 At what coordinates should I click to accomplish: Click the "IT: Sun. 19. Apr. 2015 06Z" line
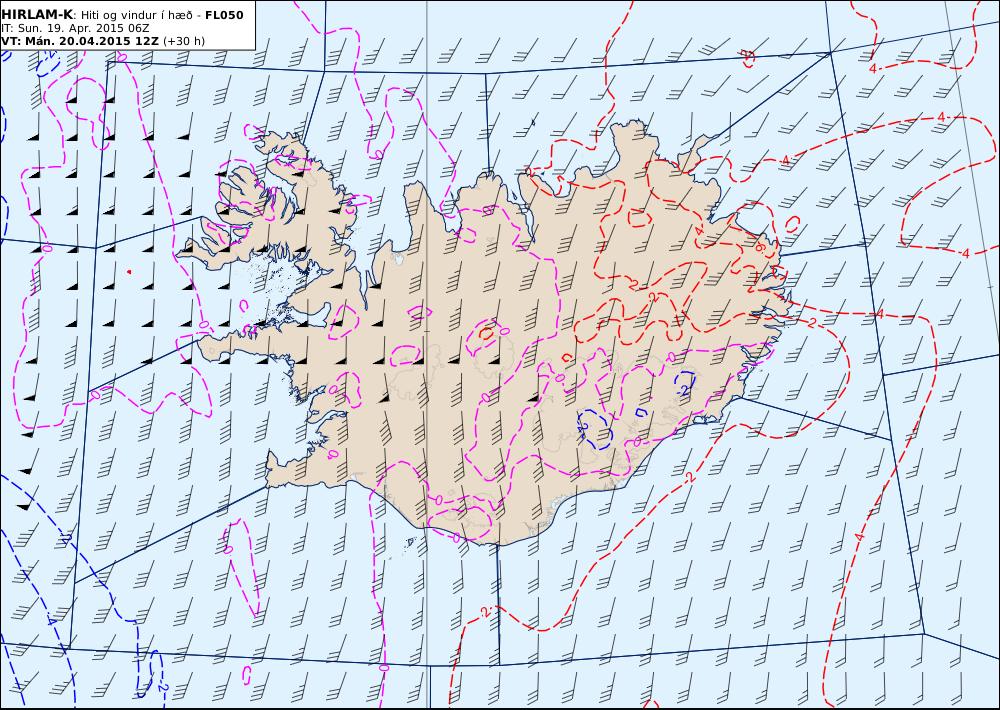(75, 28)
